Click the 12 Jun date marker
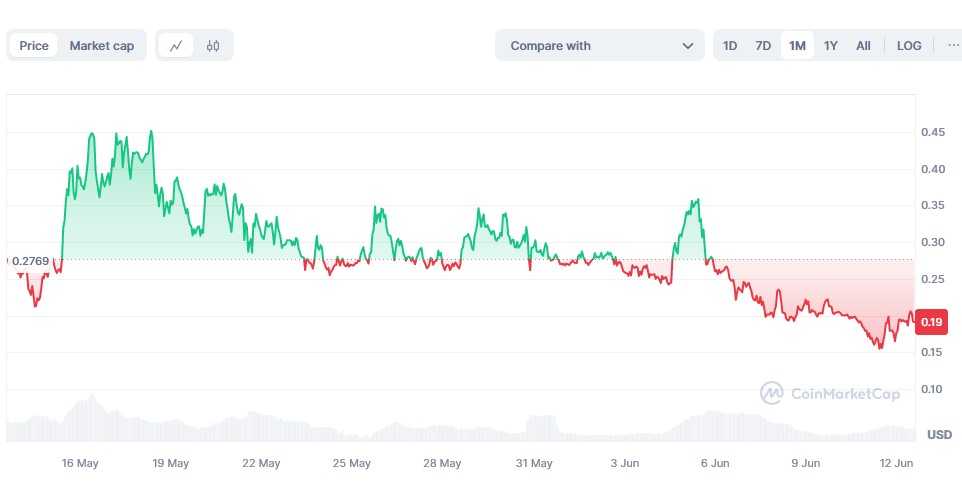Image resolution: width=962 pixels, height=488 pixels. [x=896, y=463]
